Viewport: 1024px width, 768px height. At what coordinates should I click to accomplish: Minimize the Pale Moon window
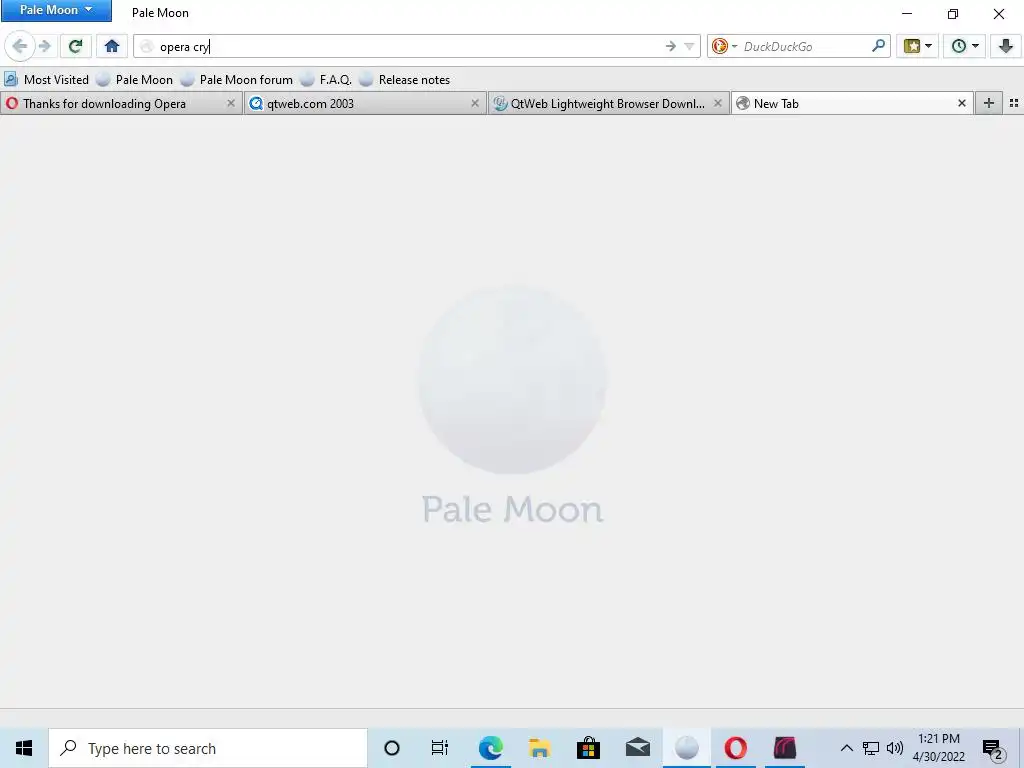click(x=906, y=13)
